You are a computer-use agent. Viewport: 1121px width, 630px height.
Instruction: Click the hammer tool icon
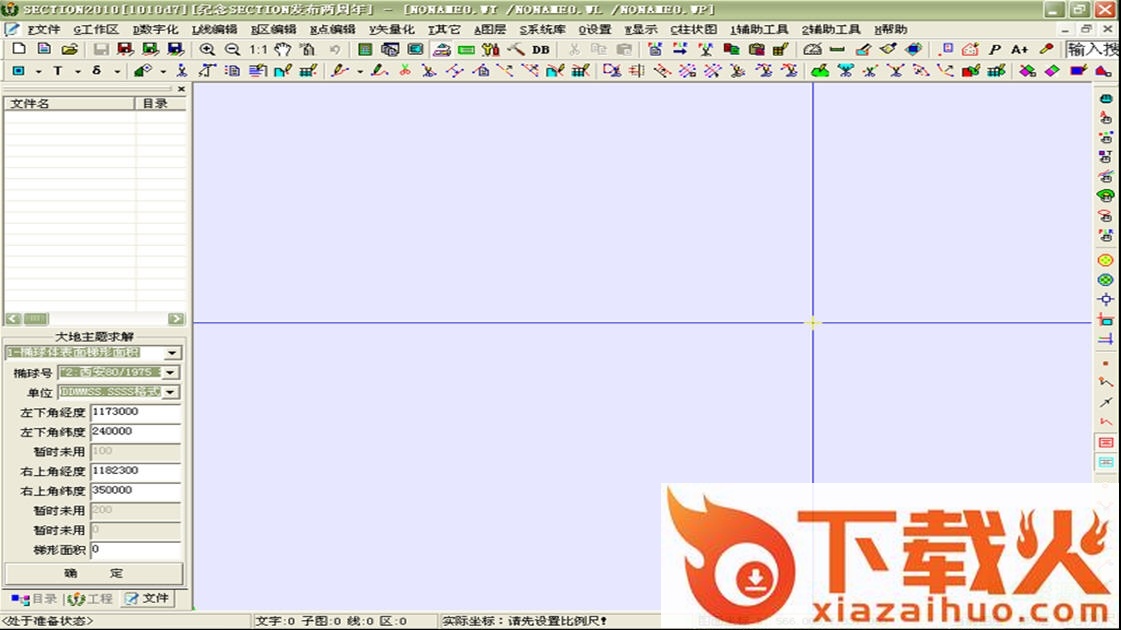pos(516,49)
